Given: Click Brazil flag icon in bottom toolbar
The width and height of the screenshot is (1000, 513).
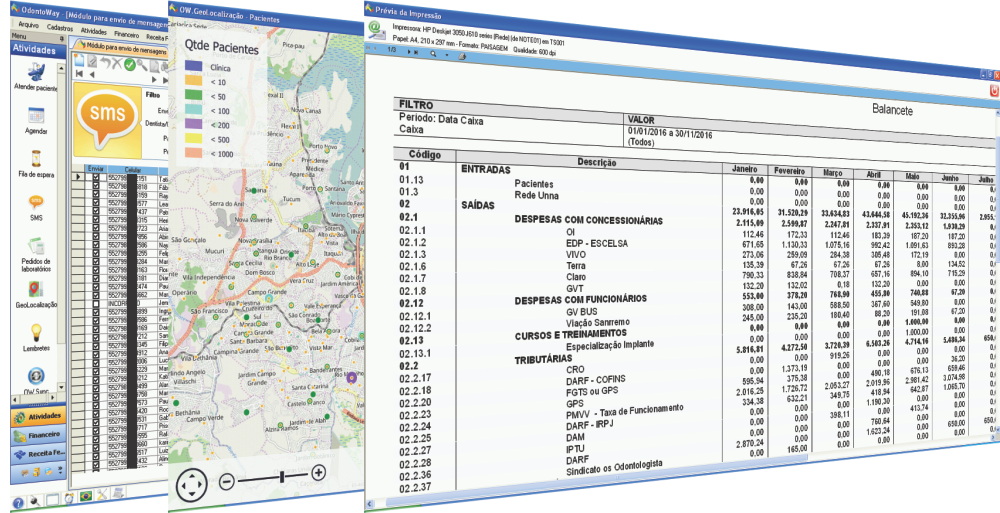Looking at the screenshot, I should pyautogui.click(x=86, y=496).
